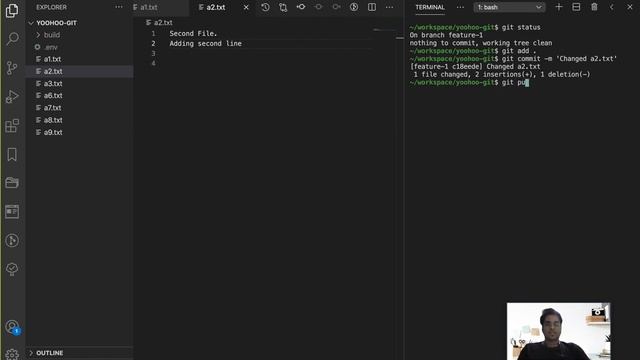Open Explorer more actions ellipsis
The image size is (640, 360).
click(x=119, y=7)
